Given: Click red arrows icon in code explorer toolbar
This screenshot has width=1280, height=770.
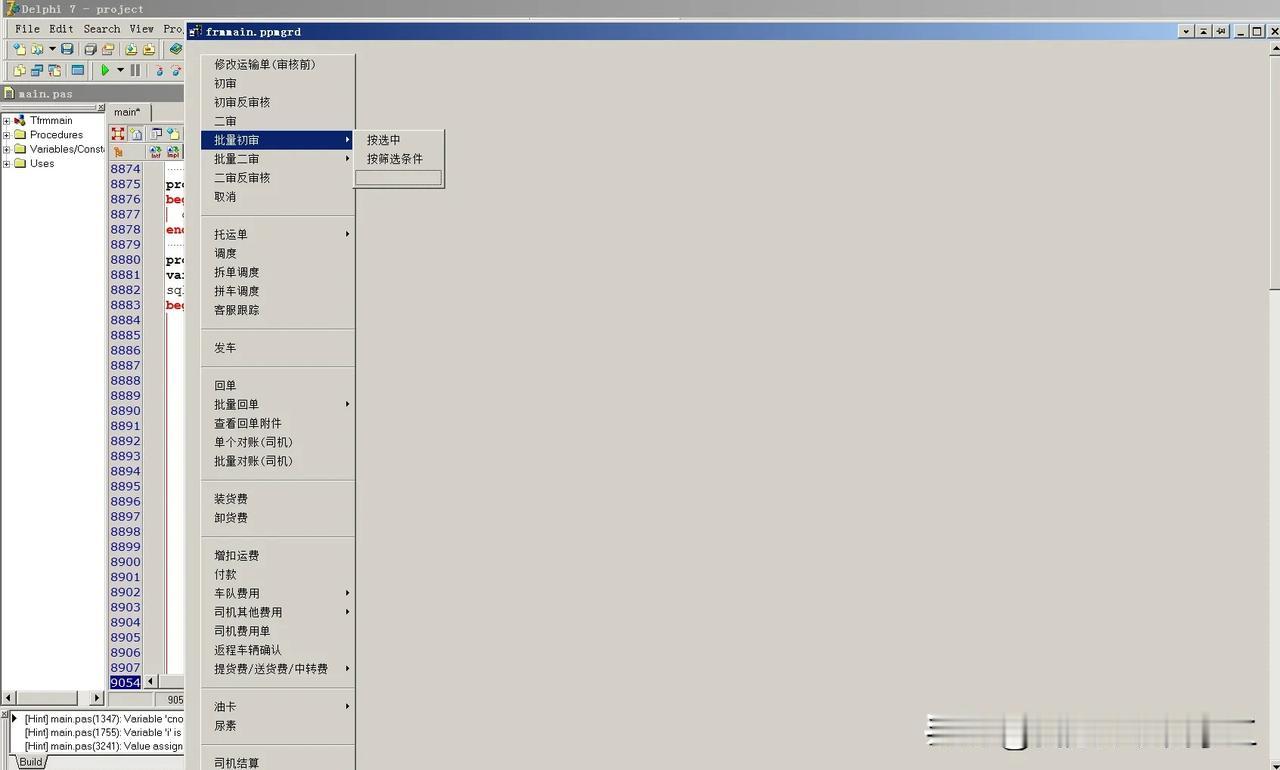Looking at the screenshot, I should [118, 133].
